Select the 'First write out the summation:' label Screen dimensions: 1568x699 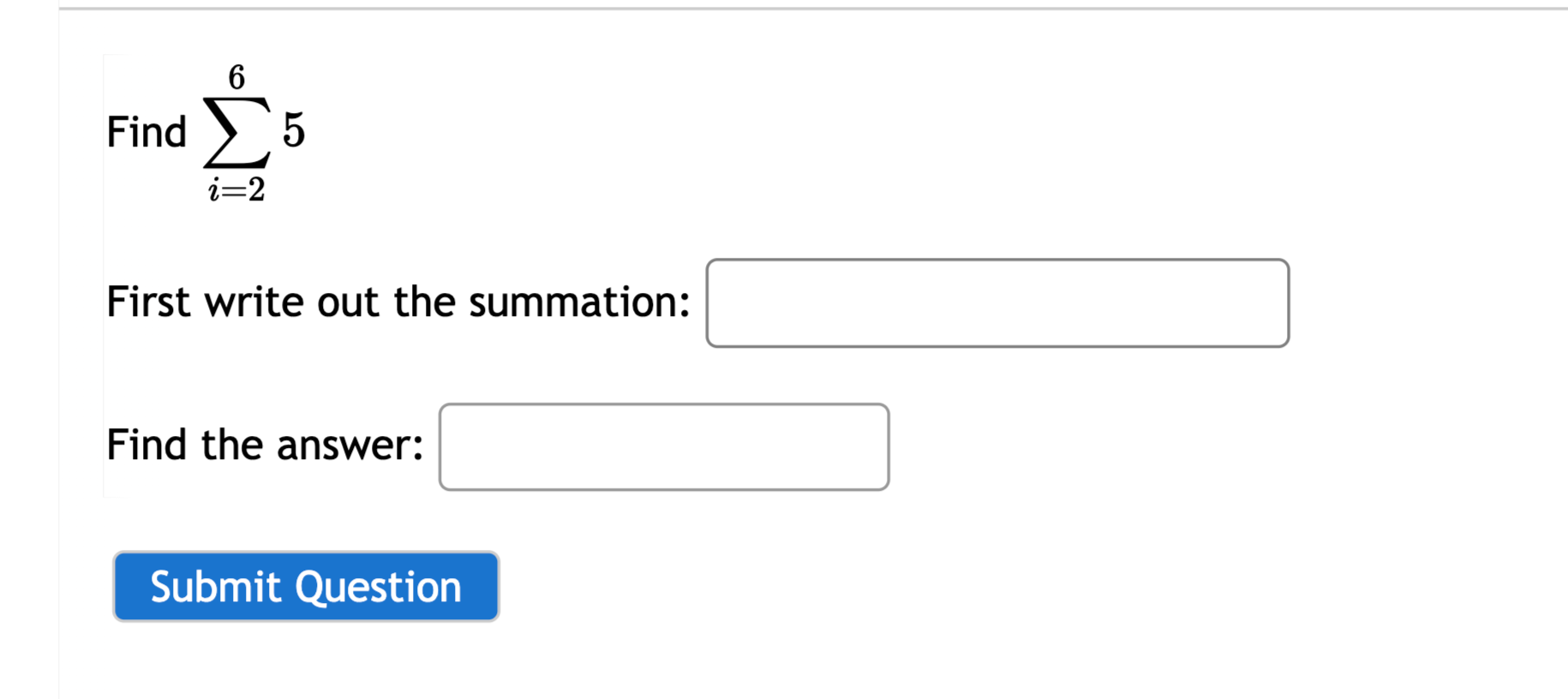tap(398, 302)
